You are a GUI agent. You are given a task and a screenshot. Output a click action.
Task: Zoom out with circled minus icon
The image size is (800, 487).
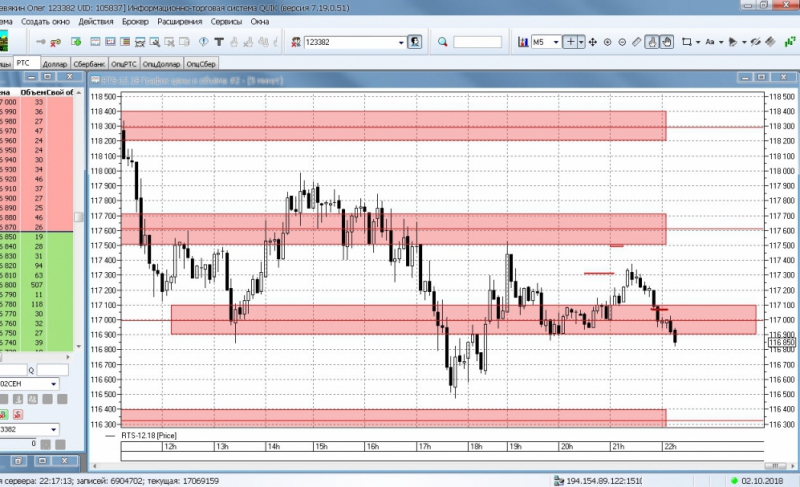pyautogui.click(x=622, y=42)
